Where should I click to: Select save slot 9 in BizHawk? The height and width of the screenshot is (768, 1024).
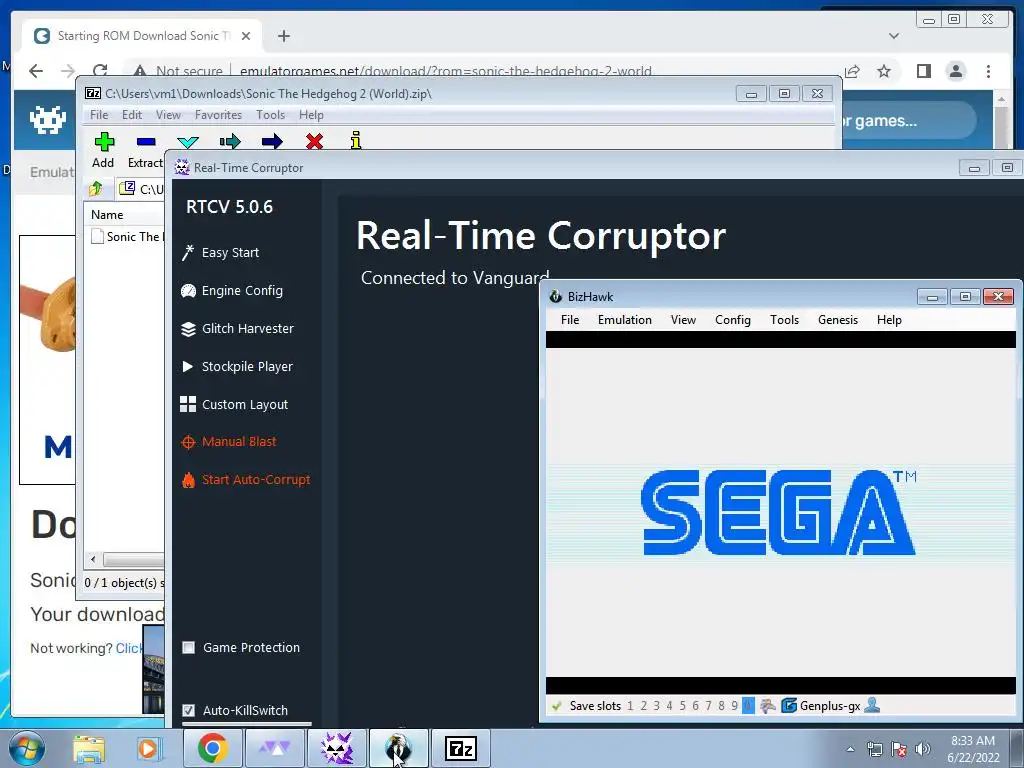click(x=735, y=706)
